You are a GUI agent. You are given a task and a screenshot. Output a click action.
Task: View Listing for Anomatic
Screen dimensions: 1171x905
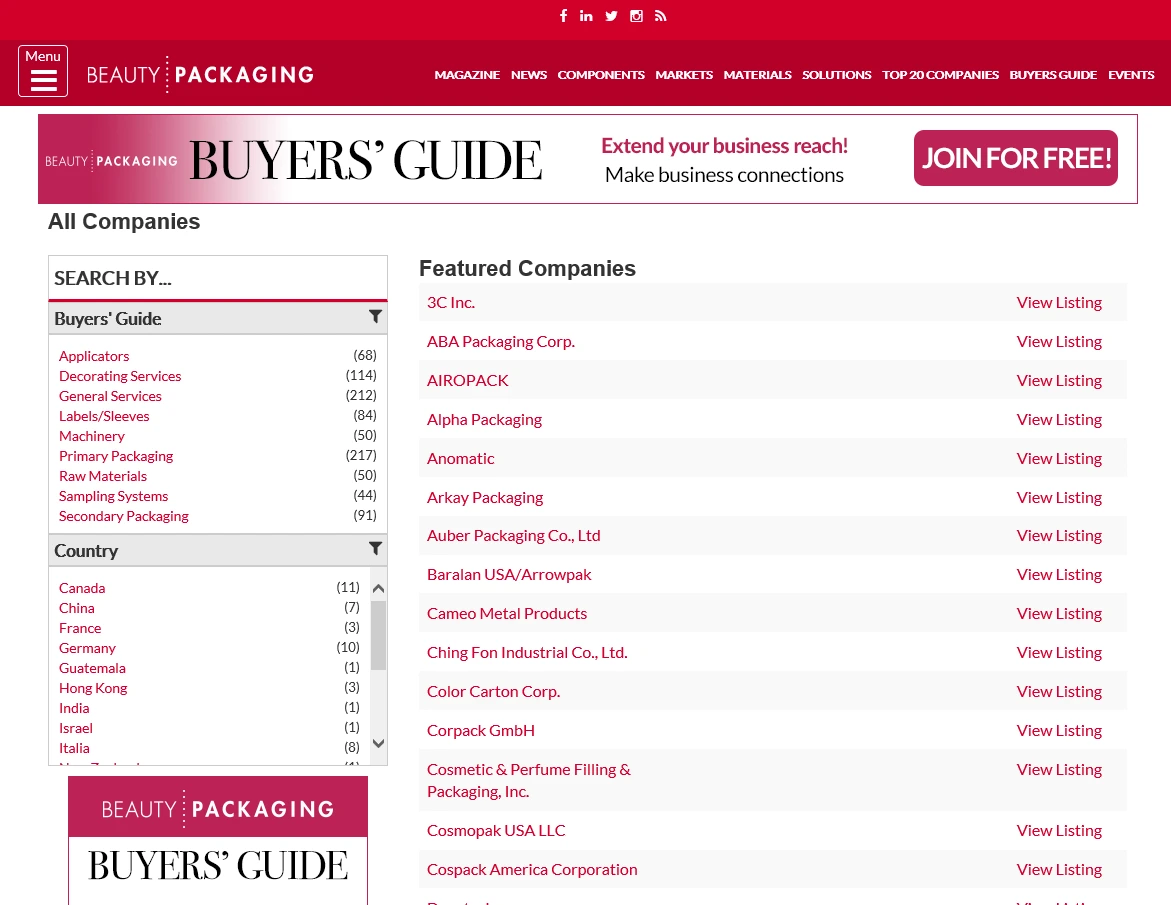tap(1059, 458)
